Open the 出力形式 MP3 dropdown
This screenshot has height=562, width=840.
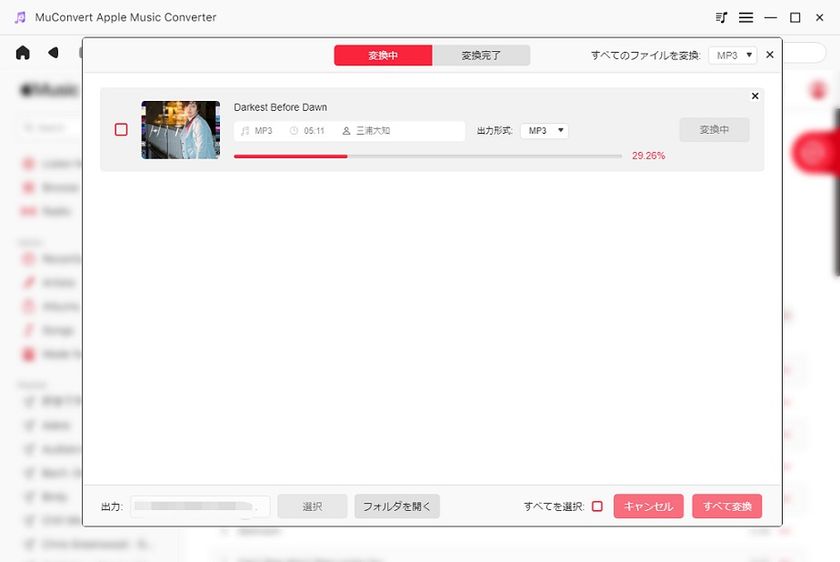click(544, 131)
